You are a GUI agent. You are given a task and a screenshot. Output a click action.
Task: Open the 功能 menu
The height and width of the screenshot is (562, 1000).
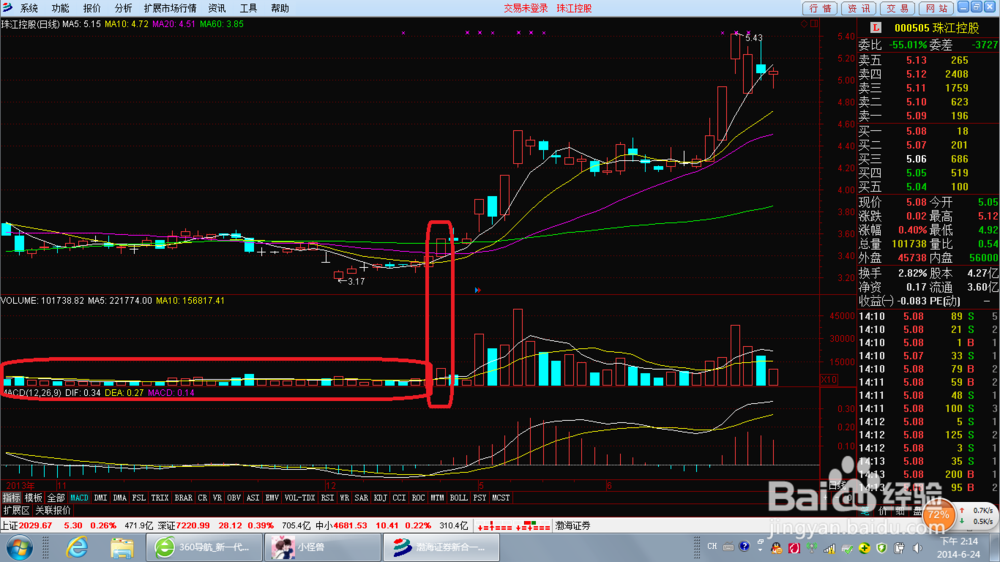coord(60,8)
